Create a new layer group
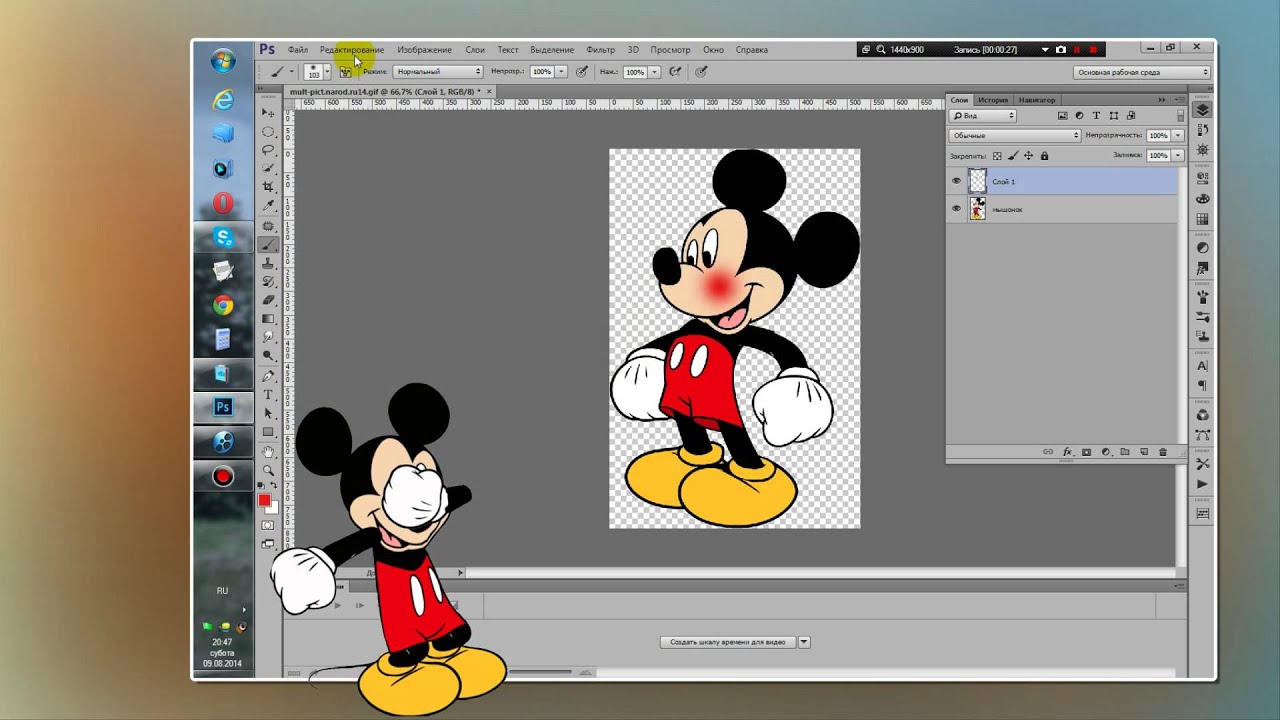 click(1125, 452)
